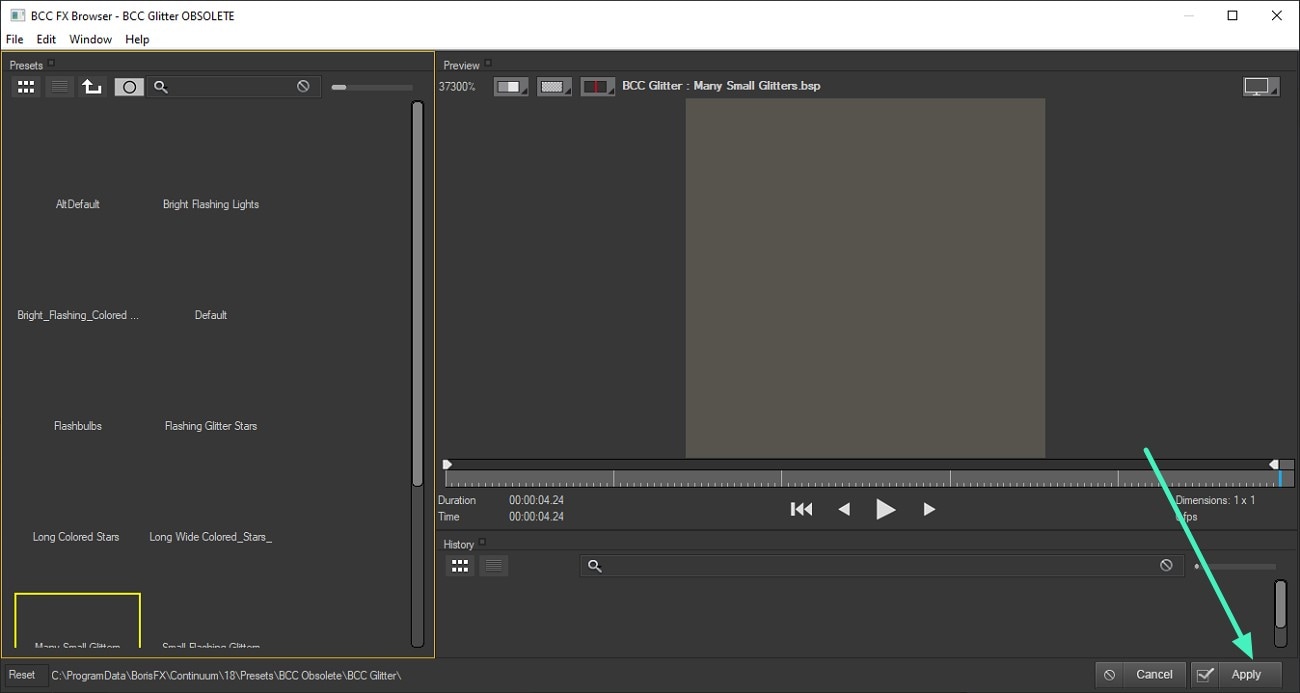Image resolution: width=1300 pixels, height=693 pixels.
Task: Adjust the History thumbnail size slider
Action: (1235, 567)
